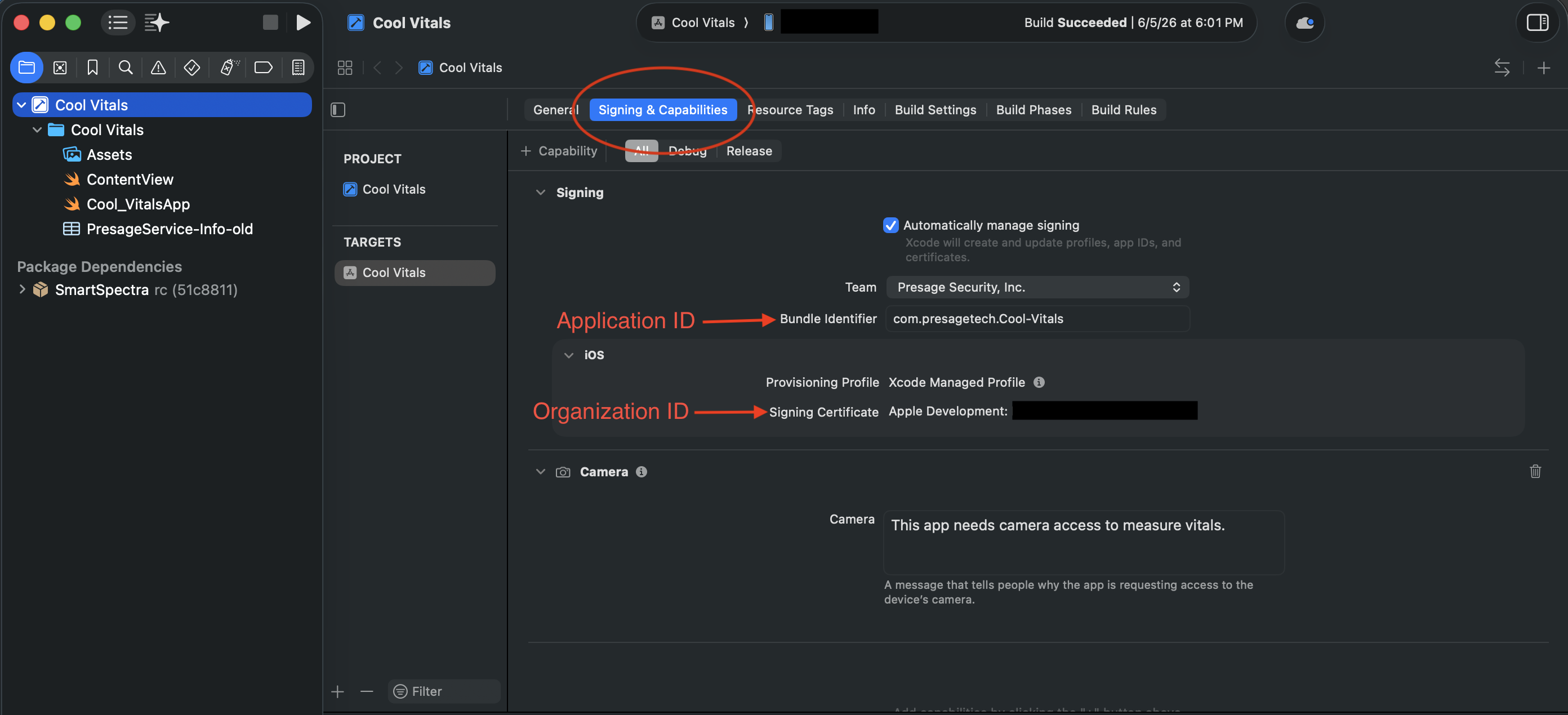Go forward in editor history

399,68
